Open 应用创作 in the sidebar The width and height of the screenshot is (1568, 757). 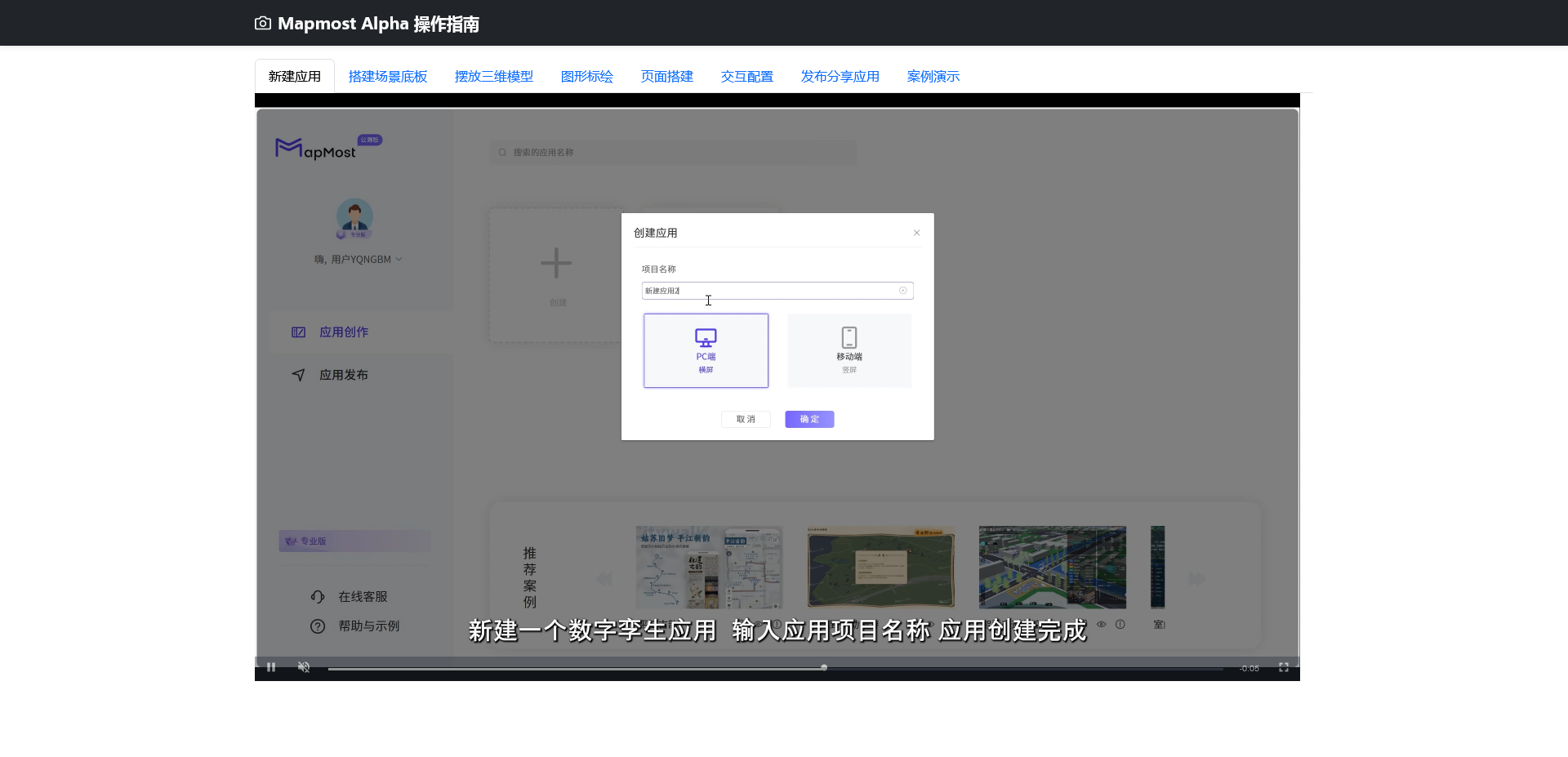point(361,332)
